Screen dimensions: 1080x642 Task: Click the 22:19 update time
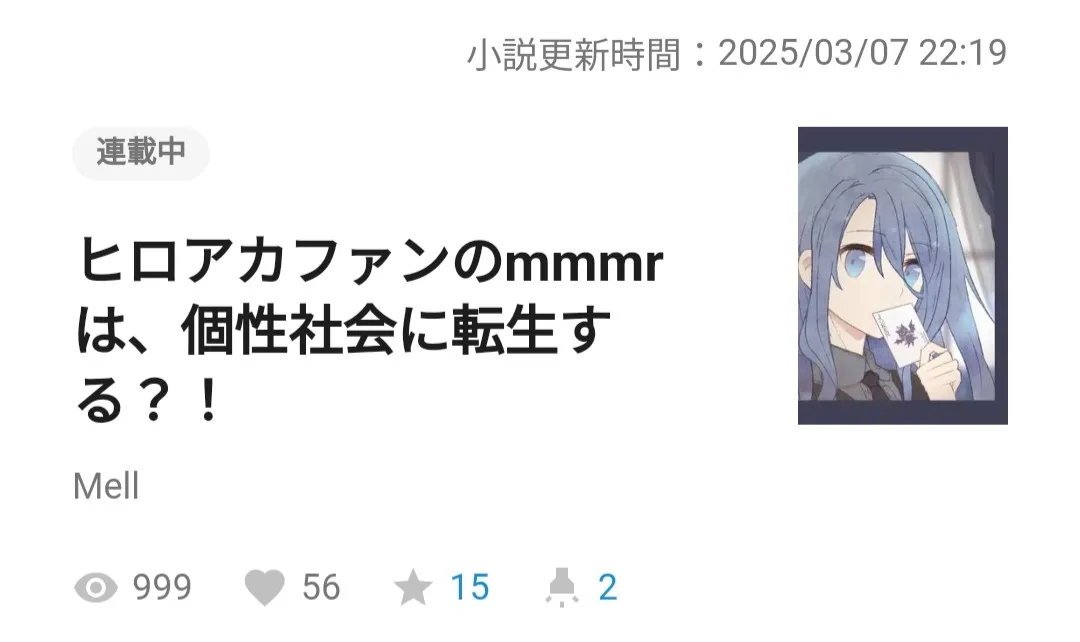[x=963, y=54]
